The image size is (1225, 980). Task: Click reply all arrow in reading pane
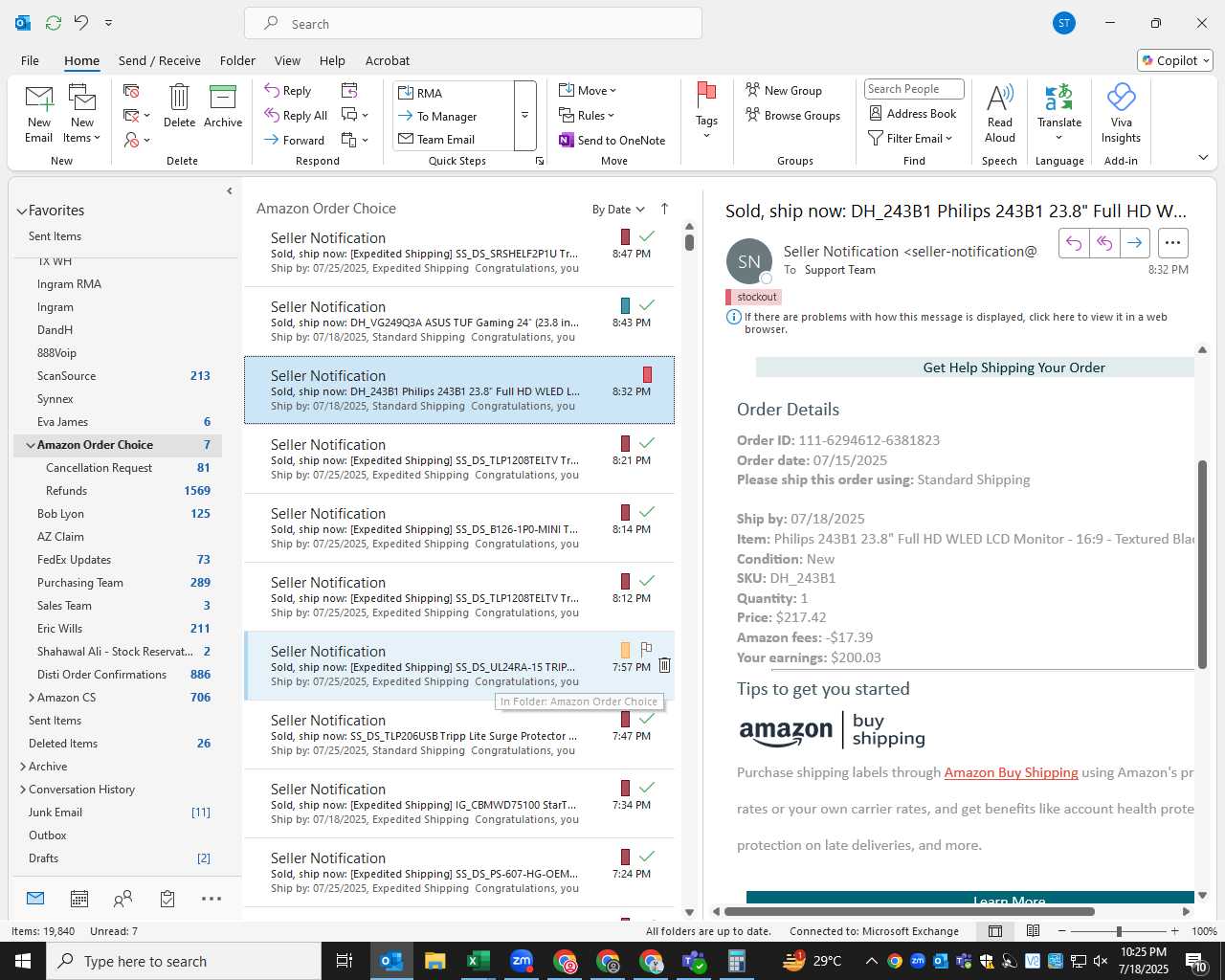pyautogui.click(x=1104, y=243)
